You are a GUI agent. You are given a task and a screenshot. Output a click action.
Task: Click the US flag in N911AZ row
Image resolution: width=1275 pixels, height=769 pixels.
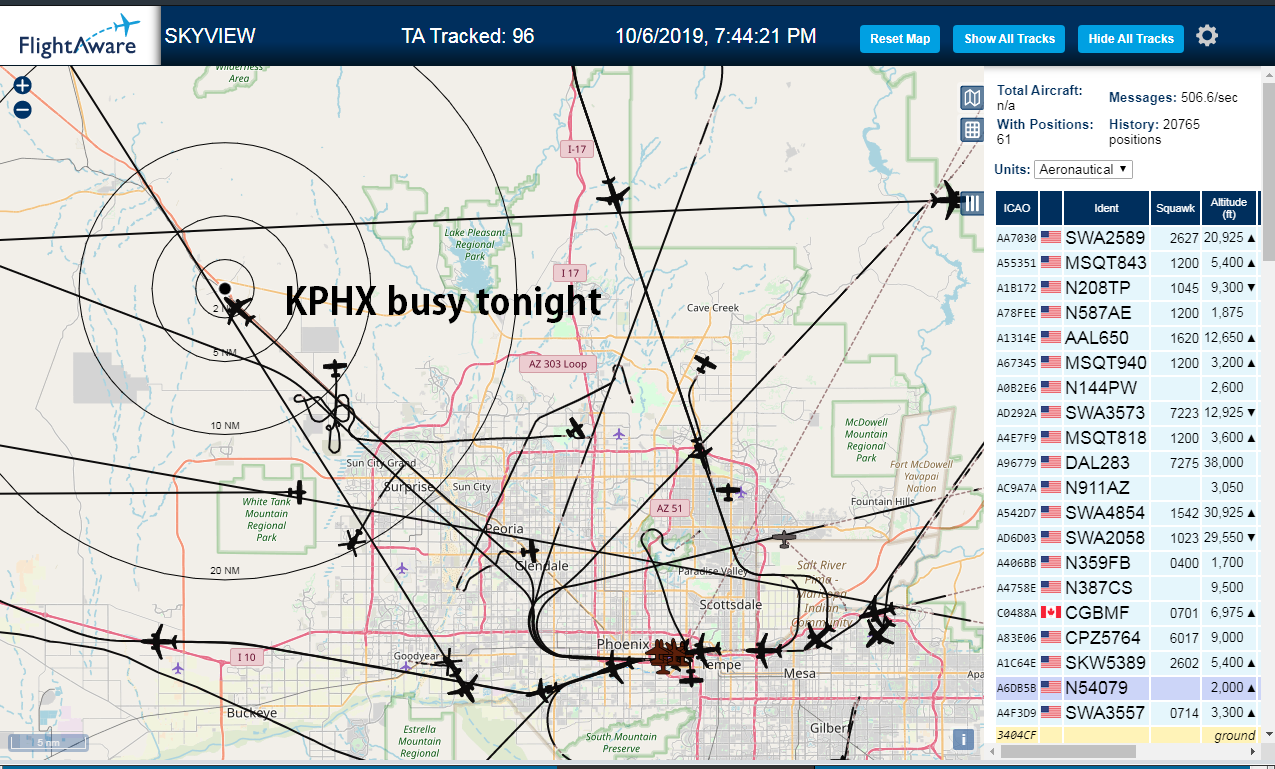click(x=1051, y=487)
